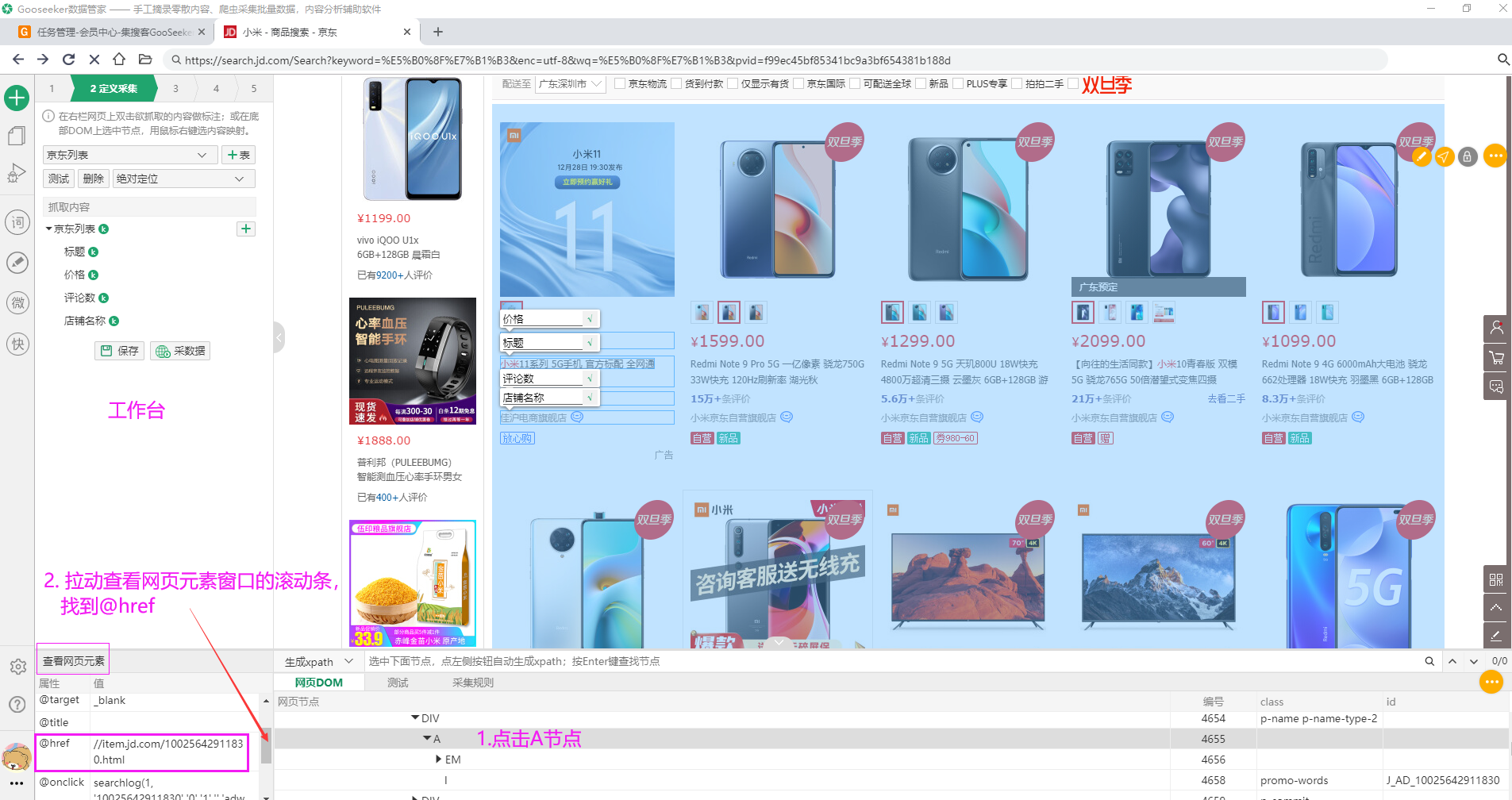Open the 微 sidebar icon
This screenshot has height=800, width=1512.
[x=17, y=303]
